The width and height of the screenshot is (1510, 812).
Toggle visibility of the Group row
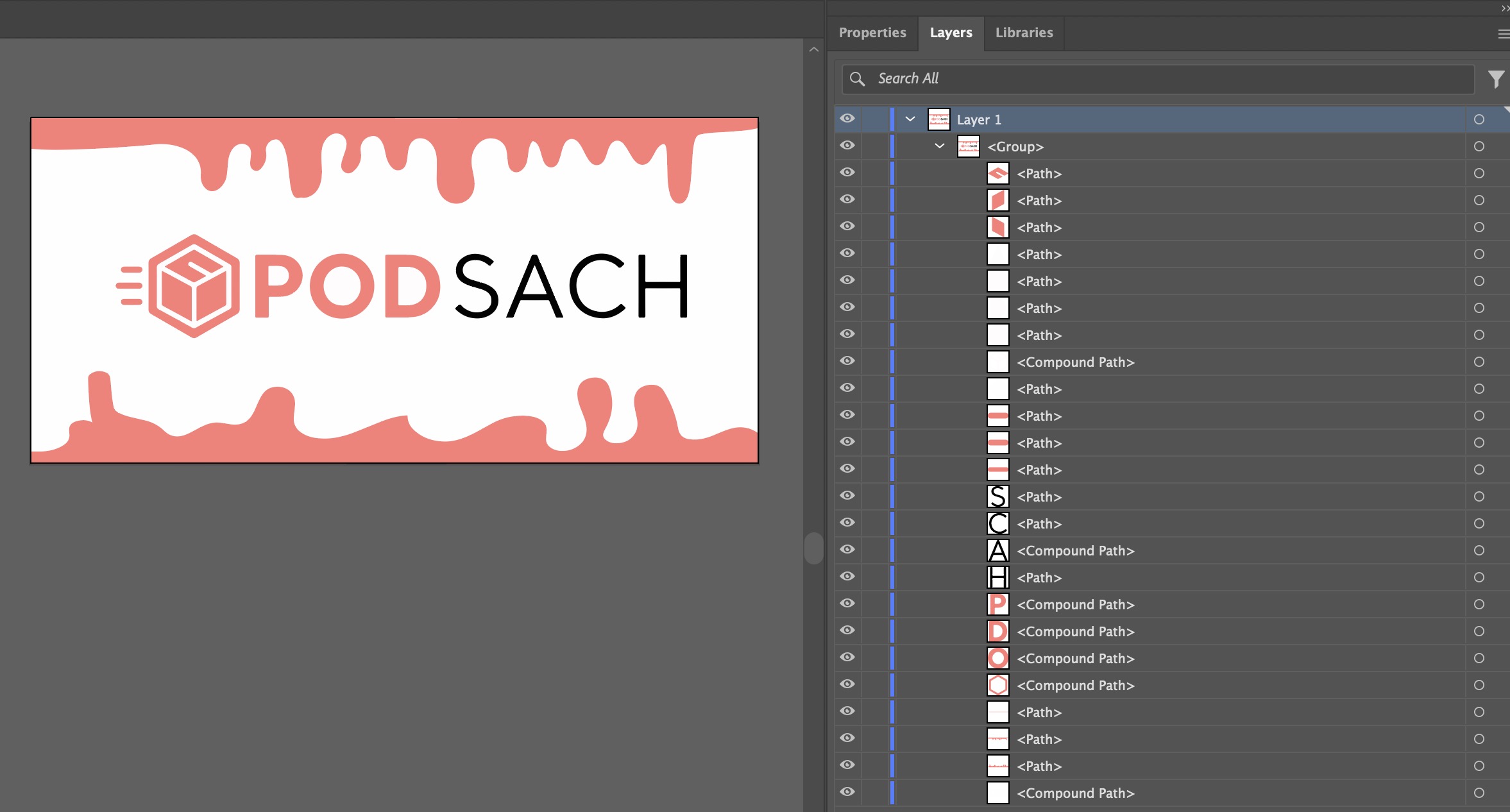coord(847,146)
